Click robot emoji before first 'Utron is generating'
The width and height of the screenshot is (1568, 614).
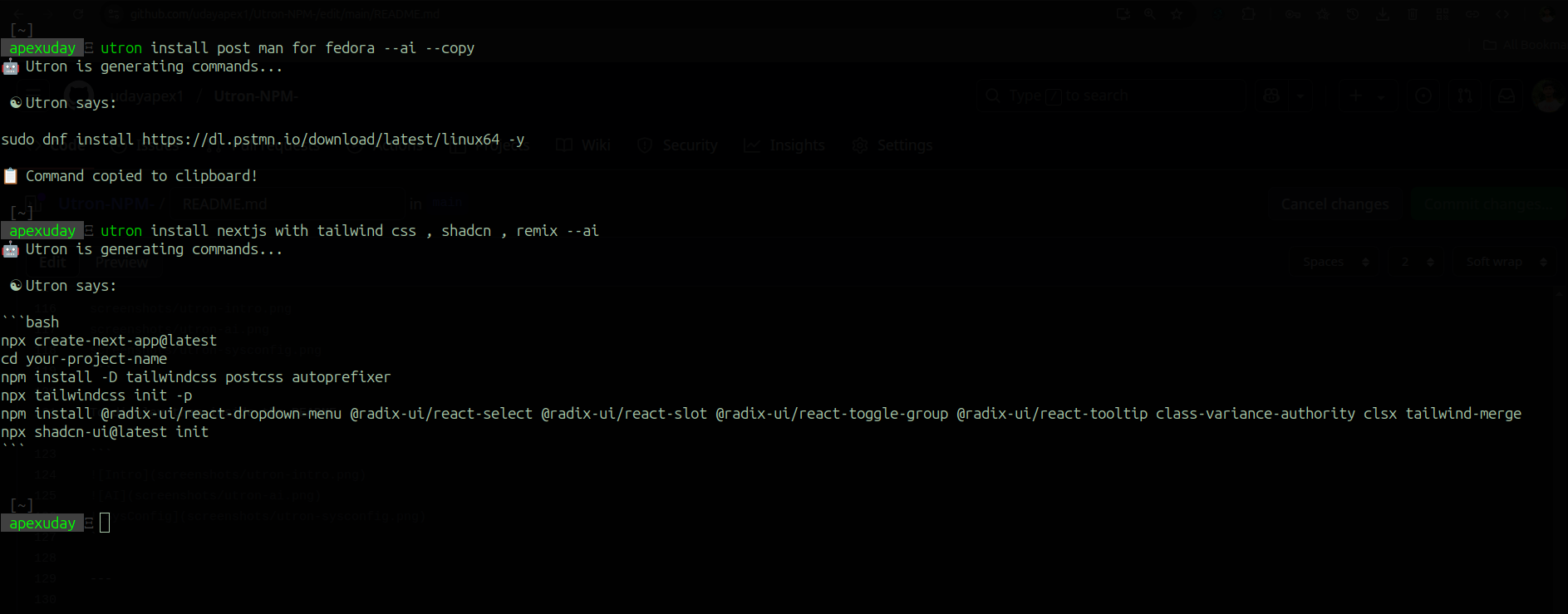(x=10, y=66)
